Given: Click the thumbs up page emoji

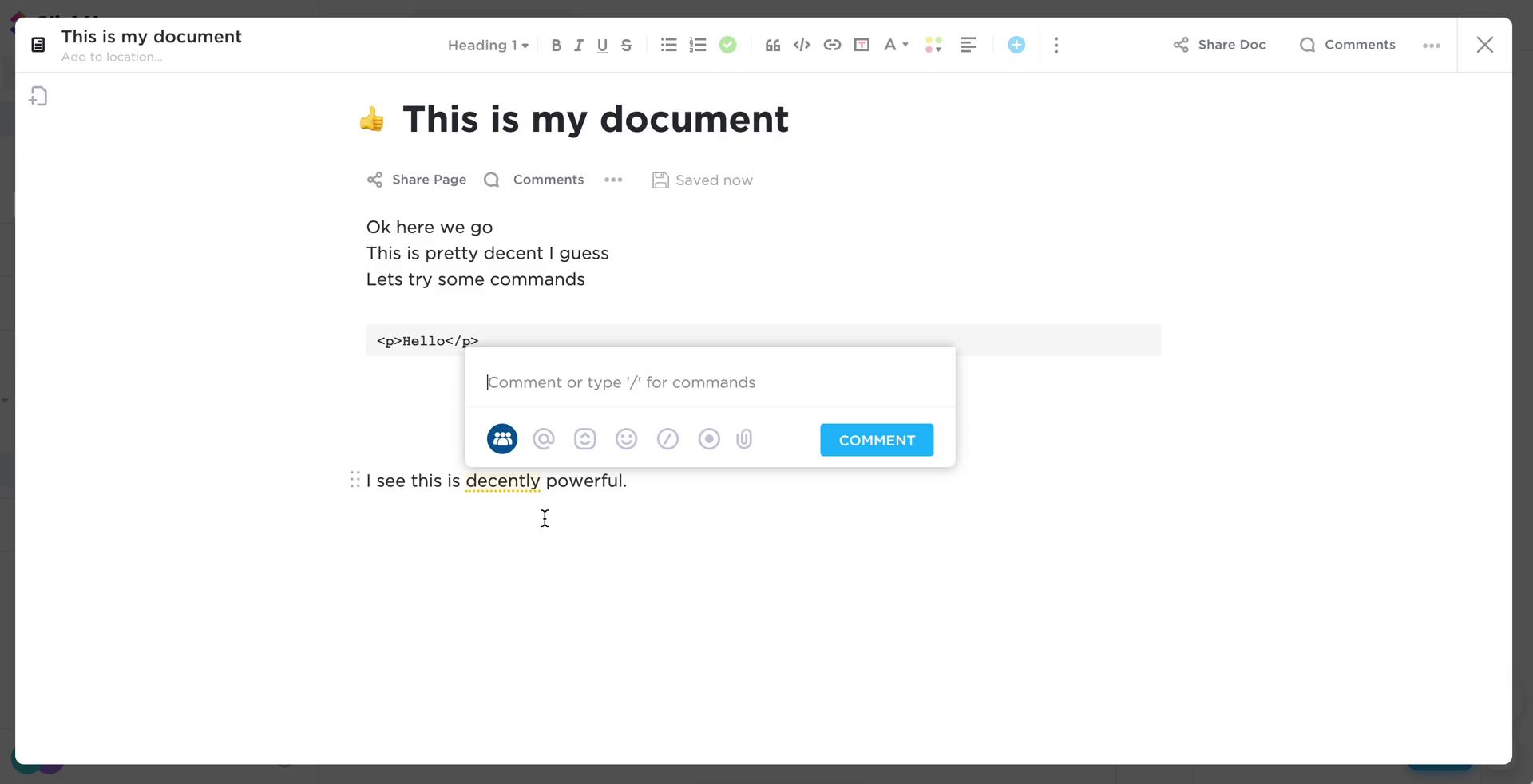Looking at the screenshot, I should coord(371,120).
